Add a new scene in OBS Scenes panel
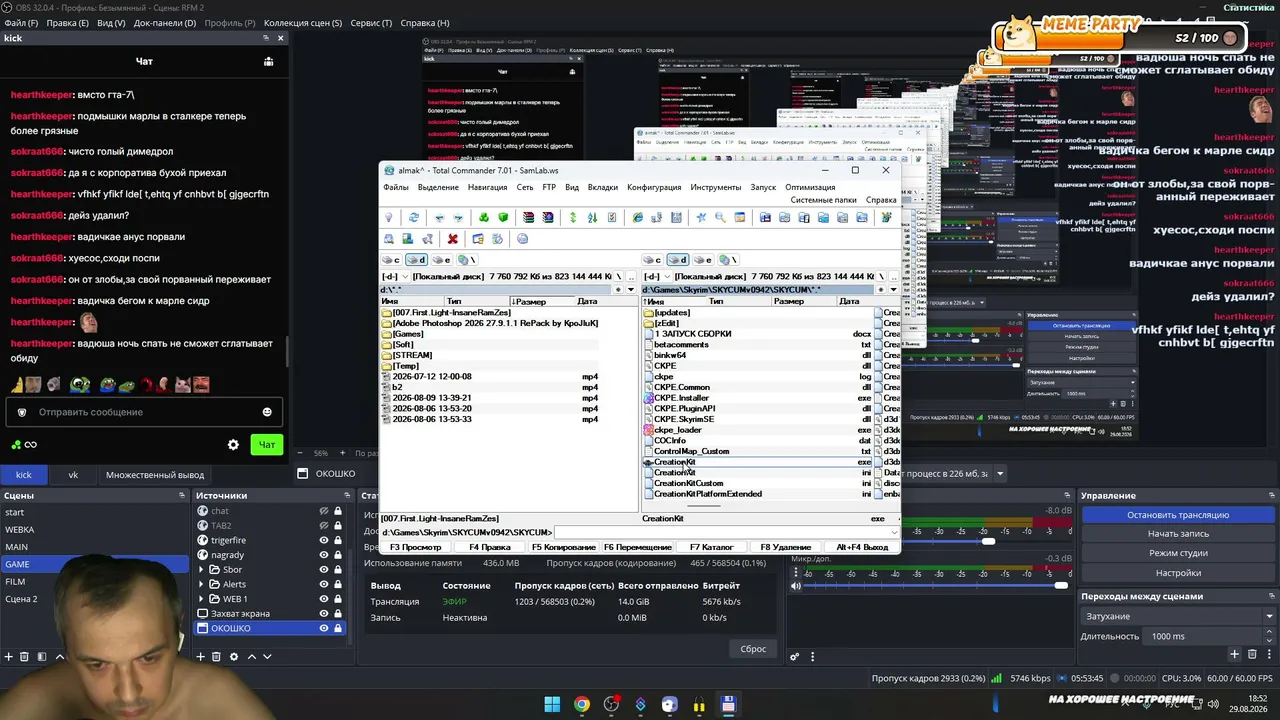Image resolution: width=1280 pixels, height=720 pixels. tap(10, 656)
